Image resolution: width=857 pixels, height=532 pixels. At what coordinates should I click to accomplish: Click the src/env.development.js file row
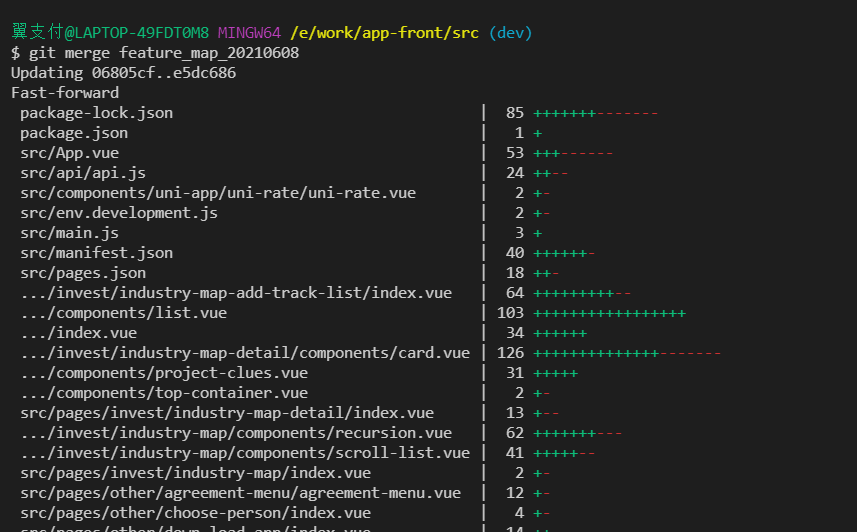point(119,213)
